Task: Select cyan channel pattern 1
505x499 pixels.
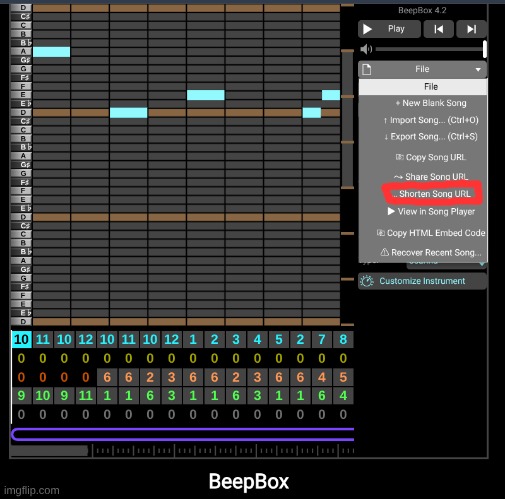Action: pos(193,339)
